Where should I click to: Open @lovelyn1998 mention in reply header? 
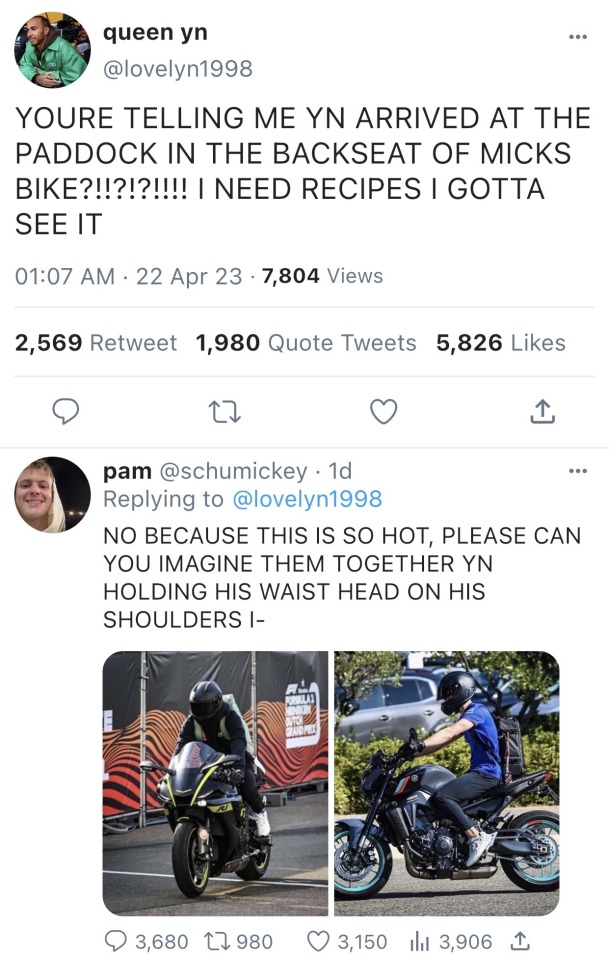[x=306, y=499]
